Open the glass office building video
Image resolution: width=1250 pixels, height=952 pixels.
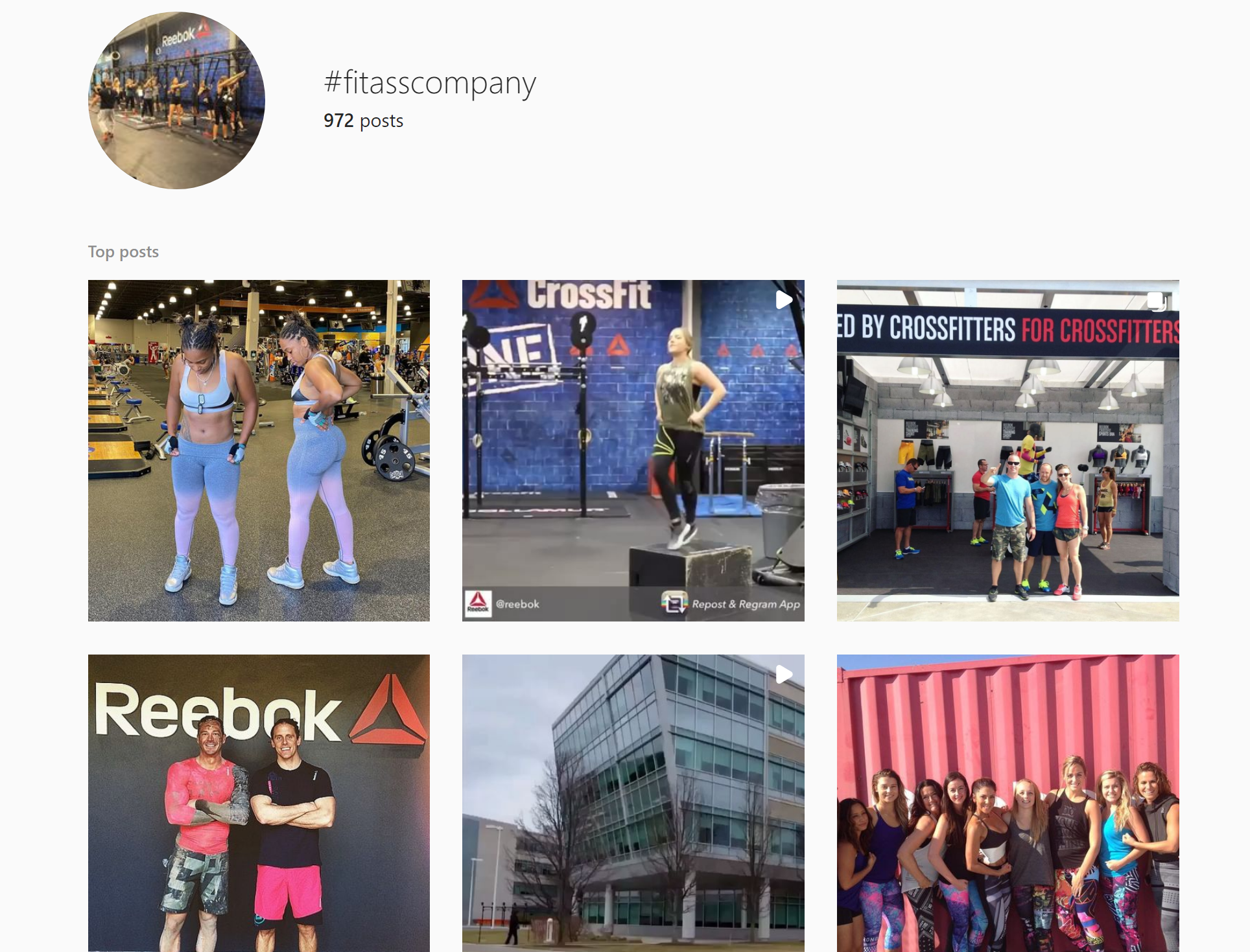633,803
